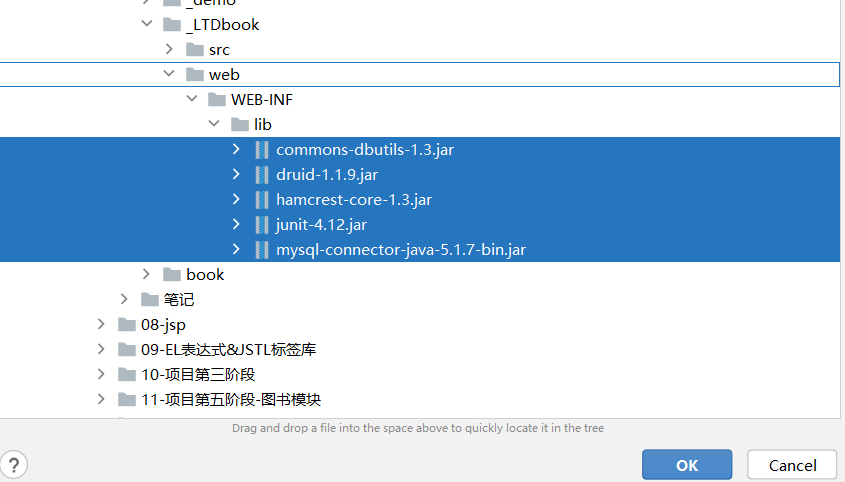The width and height of the screenshot is (845, 482).
Task: Collapse the lib folder
Action: click(214, 123)
